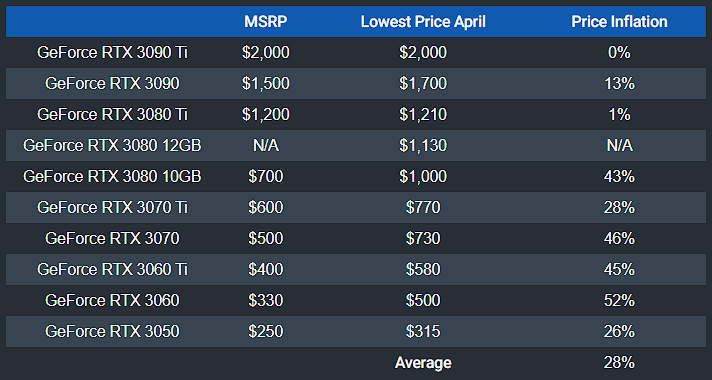Click the GeForce RTX 3050 row label
The image size is (712, 380).
112,331
